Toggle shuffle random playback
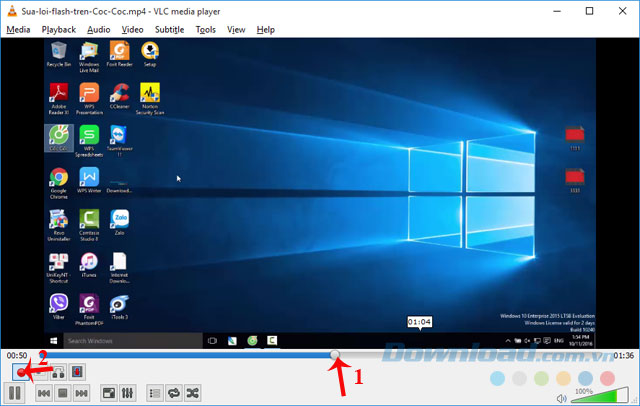The image size is (640, 406). pyautogui.click(x=192, y=394)
